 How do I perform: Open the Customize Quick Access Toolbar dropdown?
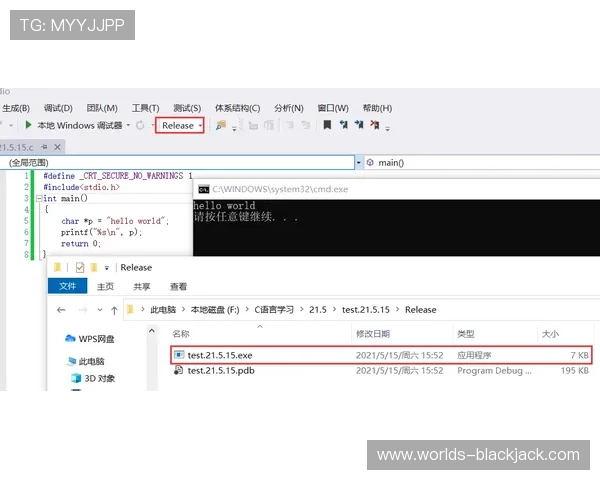coord(107,268)
